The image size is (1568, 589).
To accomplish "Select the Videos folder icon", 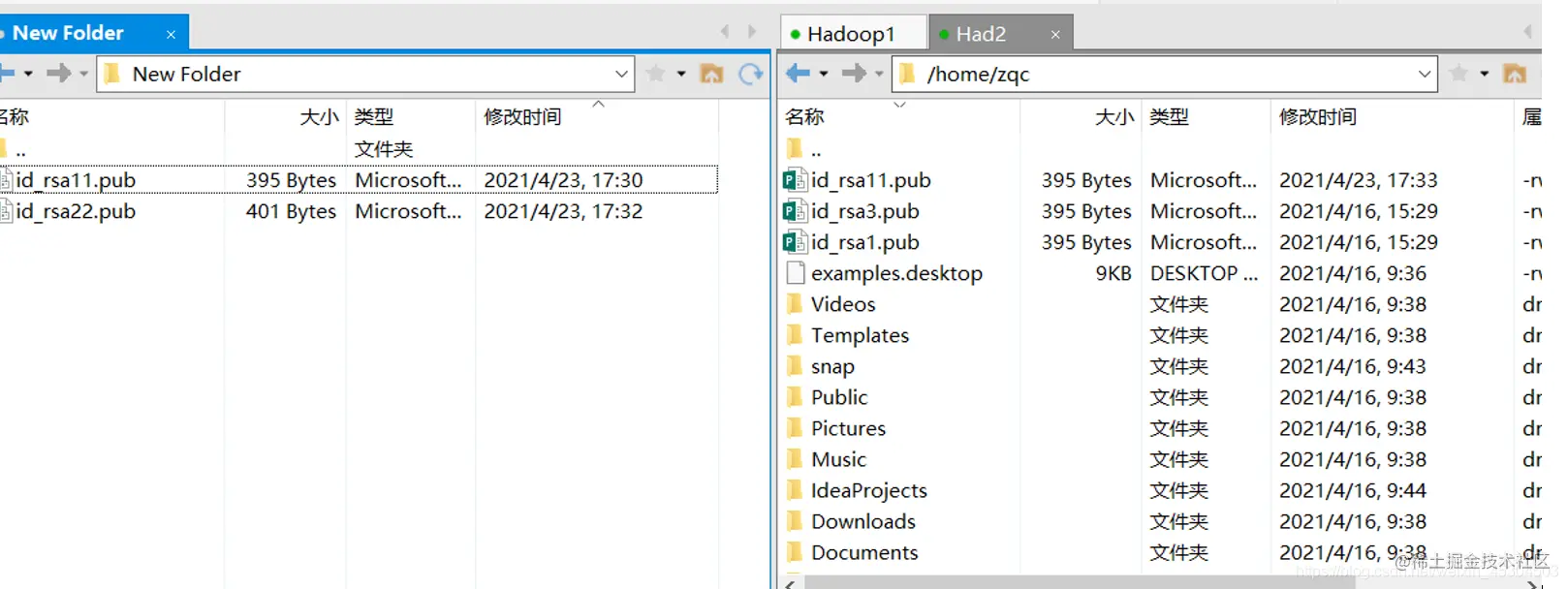I will click(795, 304).
